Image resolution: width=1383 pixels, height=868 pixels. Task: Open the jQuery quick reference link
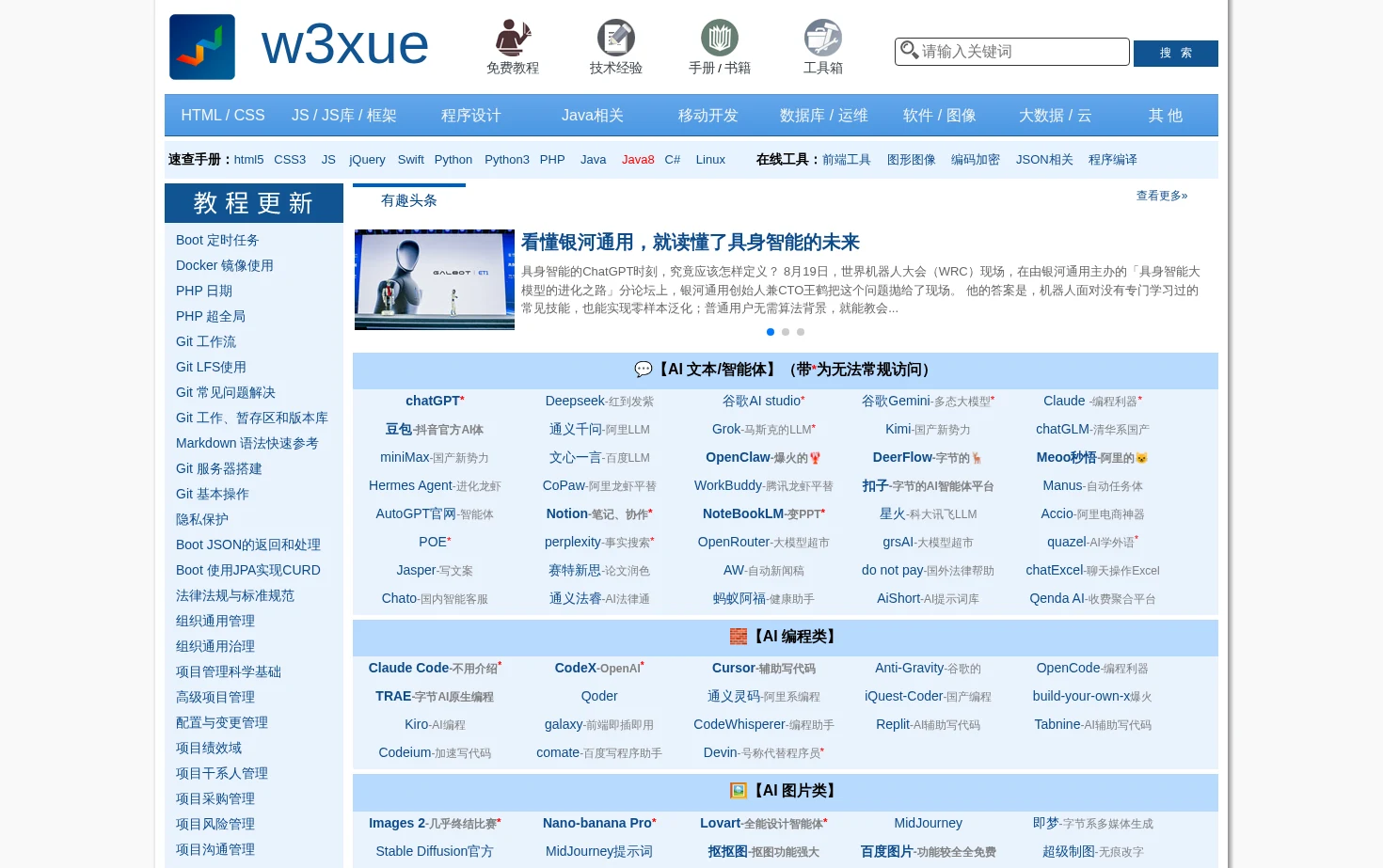(x=367, y=160)
